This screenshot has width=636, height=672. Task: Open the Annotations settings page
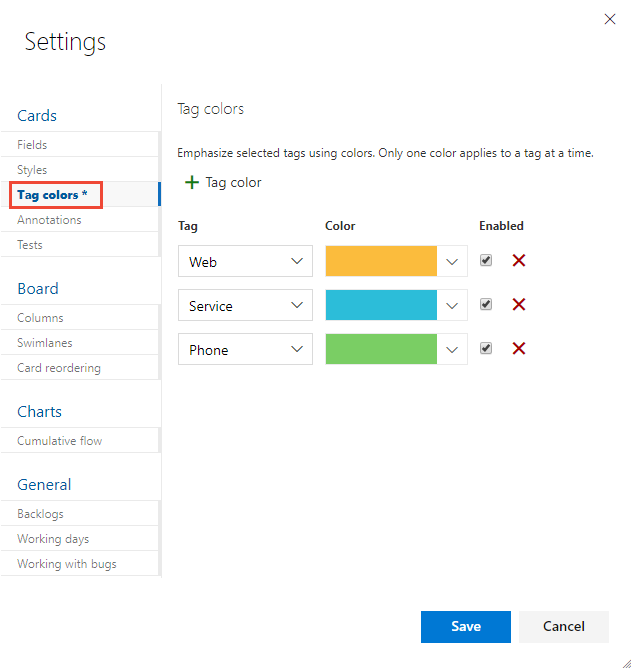(x=80, y=220)
